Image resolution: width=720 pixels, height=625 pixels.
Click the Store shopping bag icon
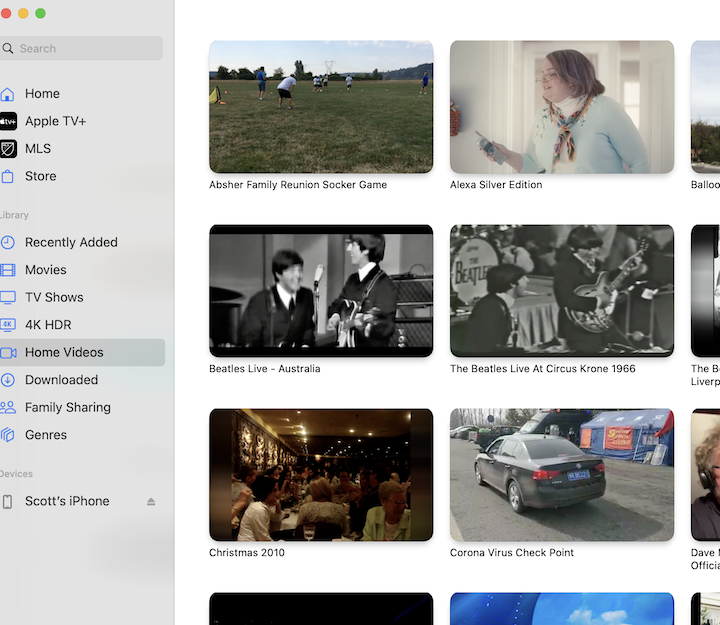click(7, 176)
